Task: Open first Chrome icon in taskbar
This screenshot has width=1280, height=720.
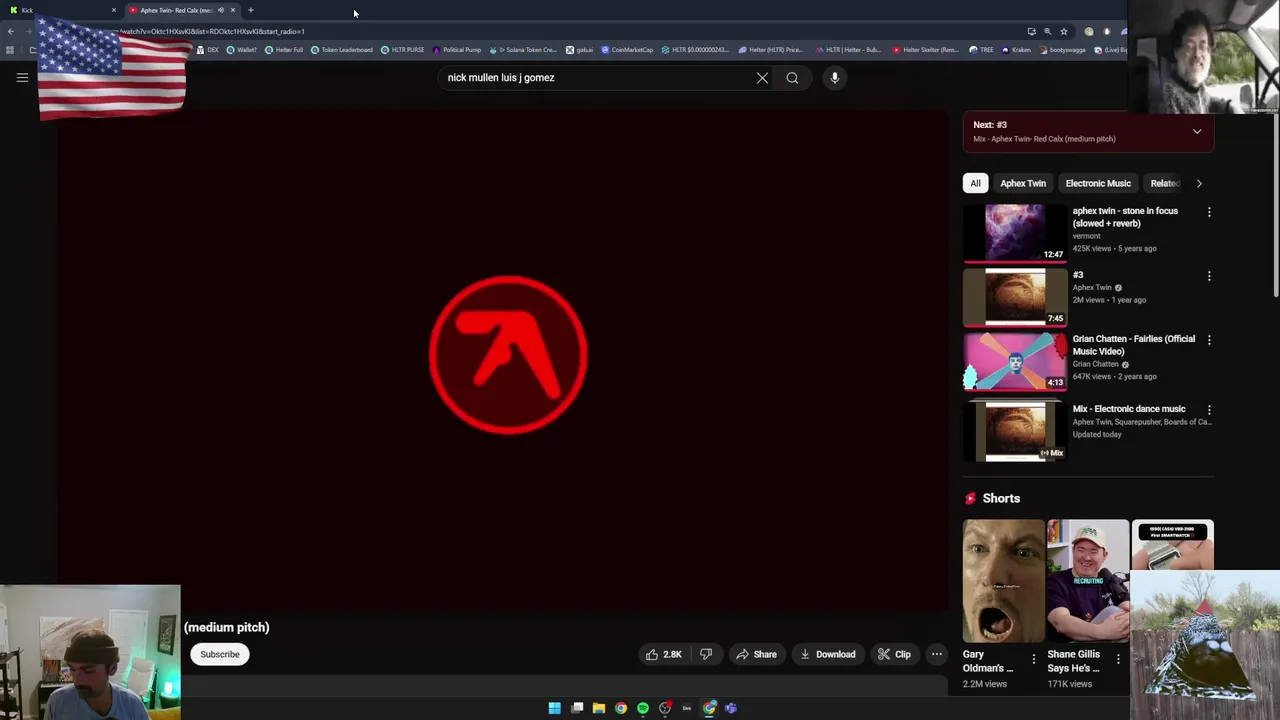Action: point(621,708)
